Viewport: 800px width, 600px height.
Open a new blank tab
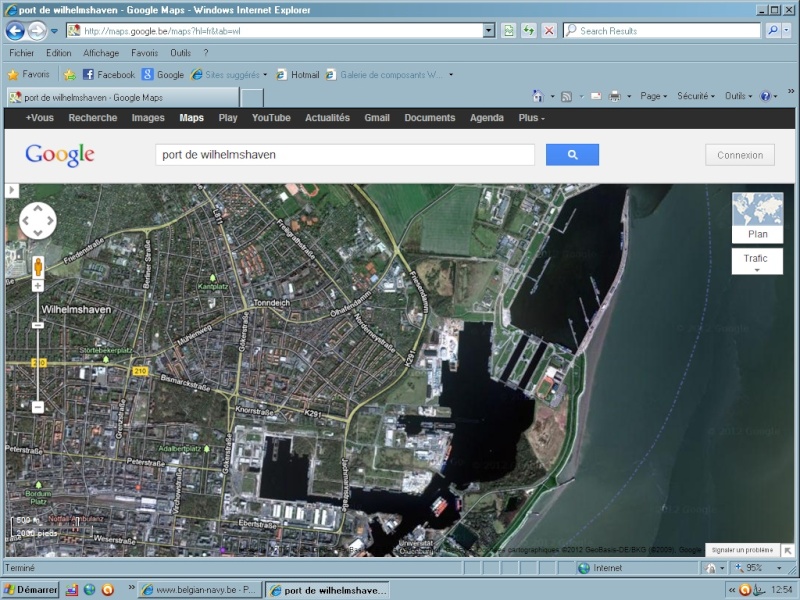[252, 97]
